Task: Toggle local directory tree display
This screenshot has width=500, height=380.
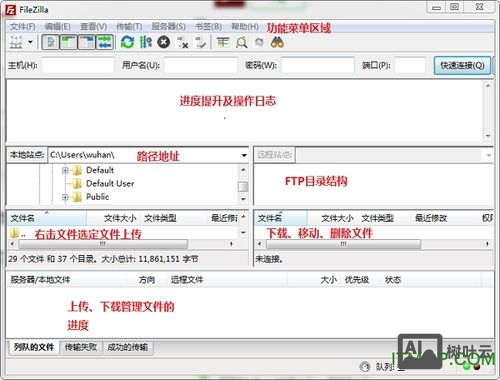Action: (x=68, y=42)
